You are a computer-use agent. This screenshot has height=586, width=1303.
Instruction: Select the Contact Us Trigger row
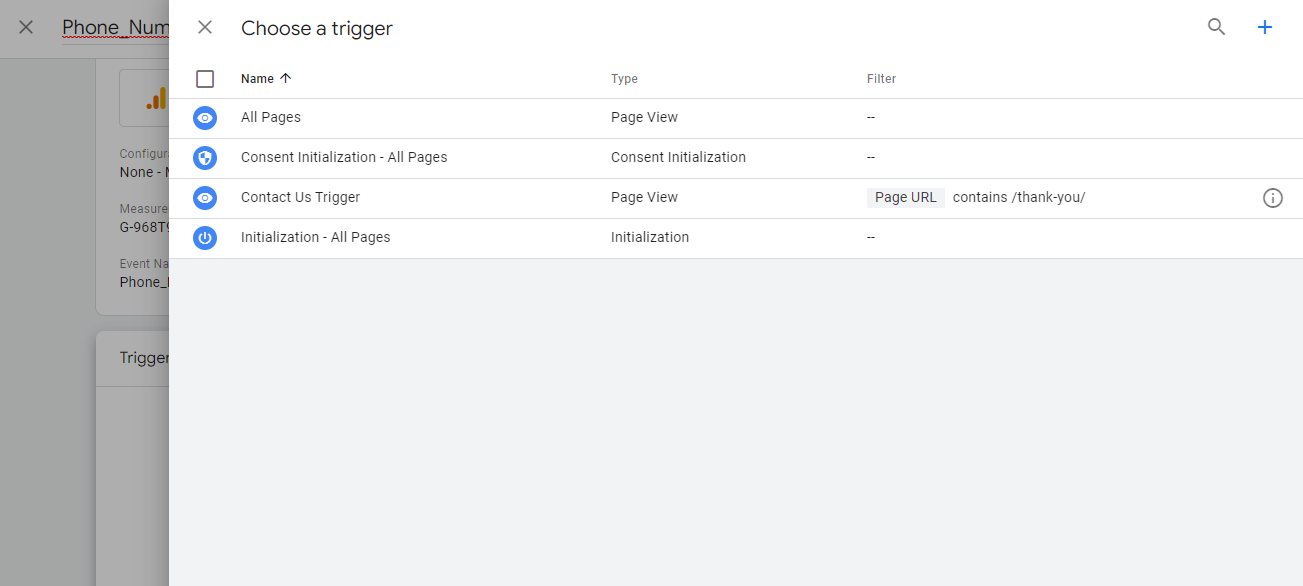point(300,198)
